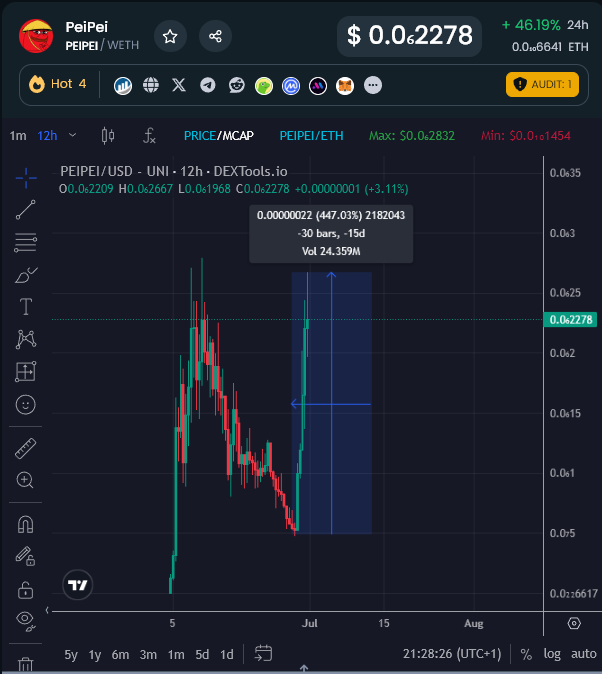Viewport: 602px width, 674px height.
Task: Click the PEIPEI/USD chart title legend
Action: point(174,172)
